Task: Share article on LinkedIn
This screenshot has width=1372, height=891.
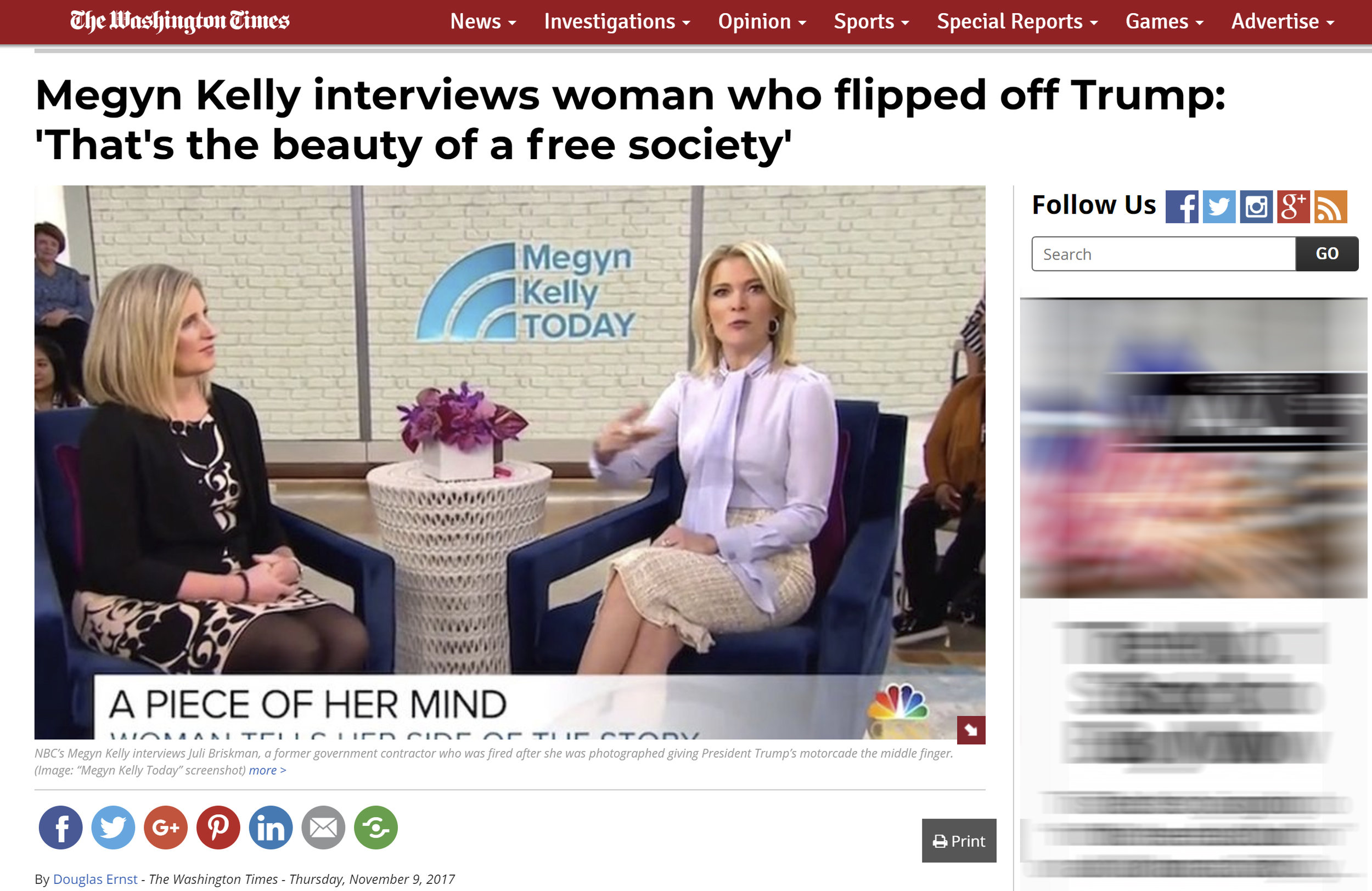Action: 271,827
